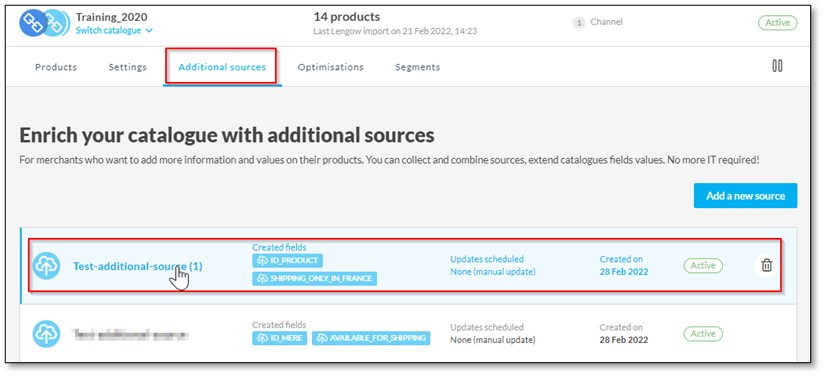Click the Active status badge in the header
Image resolution: width=824 pixels, height=376 pixels.
coord(777,23)
